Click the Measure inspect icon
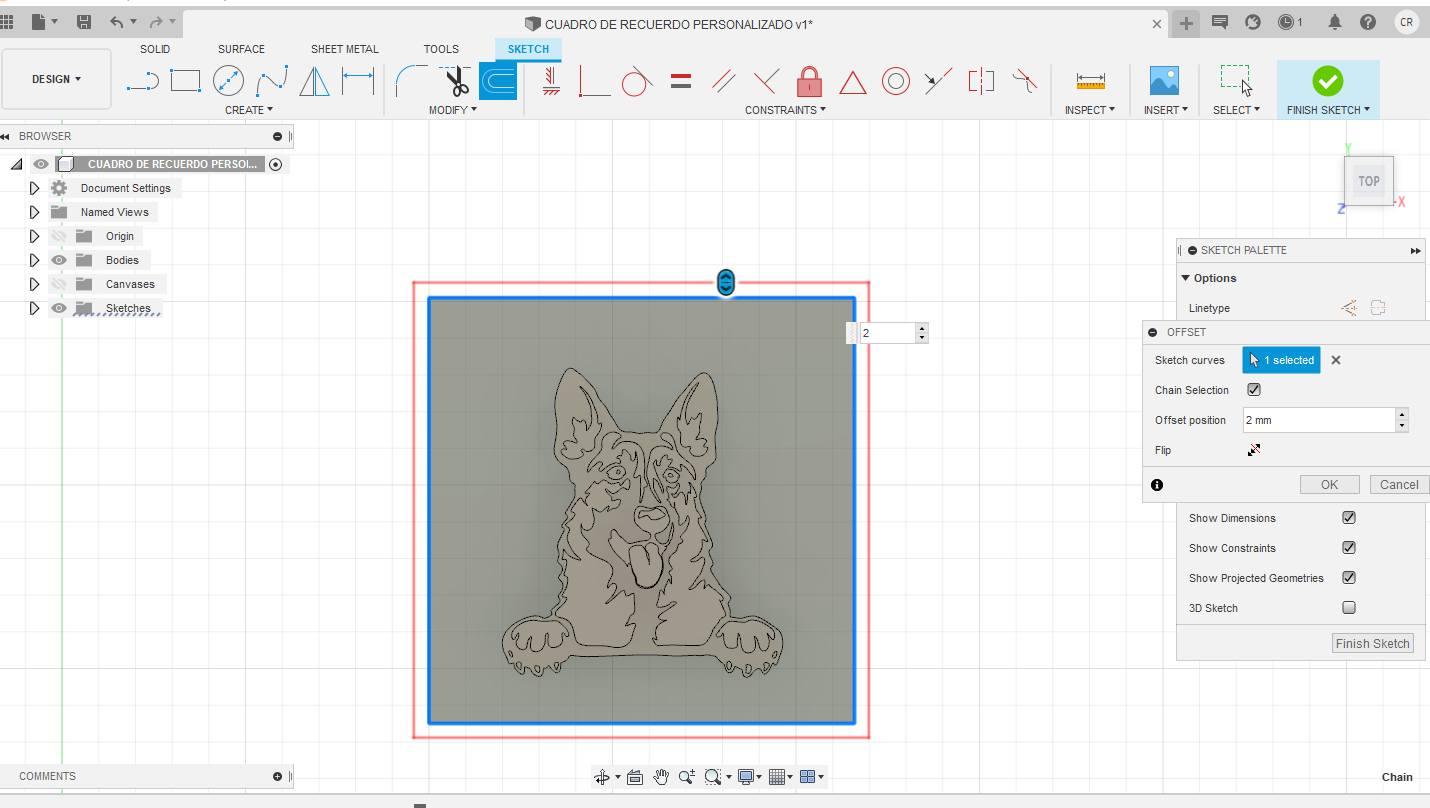 click(x=1090, y=81)
